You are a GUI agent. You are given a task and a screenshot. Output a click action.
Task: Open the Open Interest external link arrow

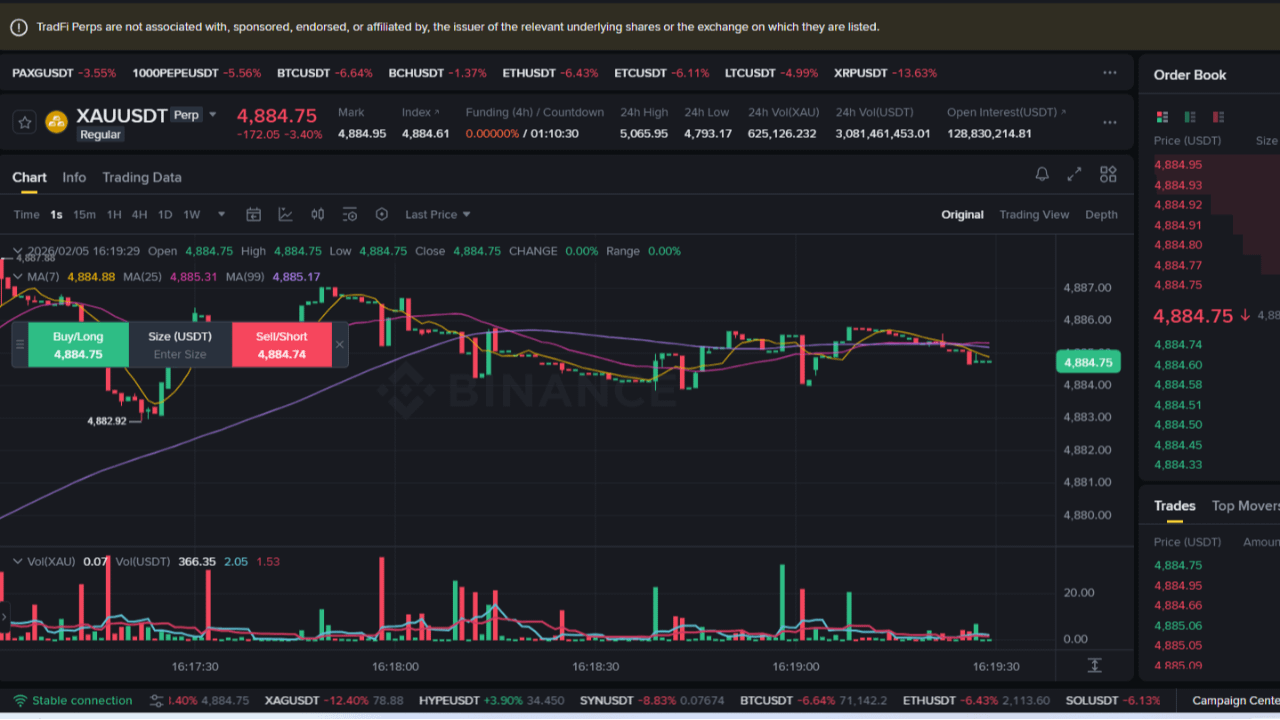[1062, 112]
